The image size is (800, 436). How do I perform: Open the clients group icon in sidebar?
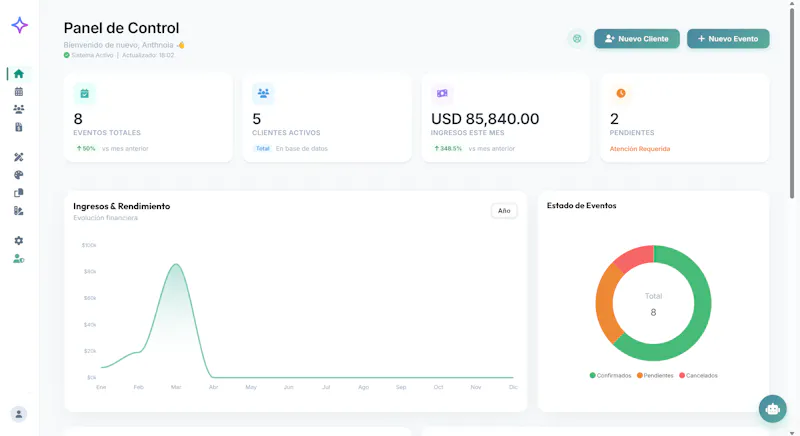click(x=19, y=109)
